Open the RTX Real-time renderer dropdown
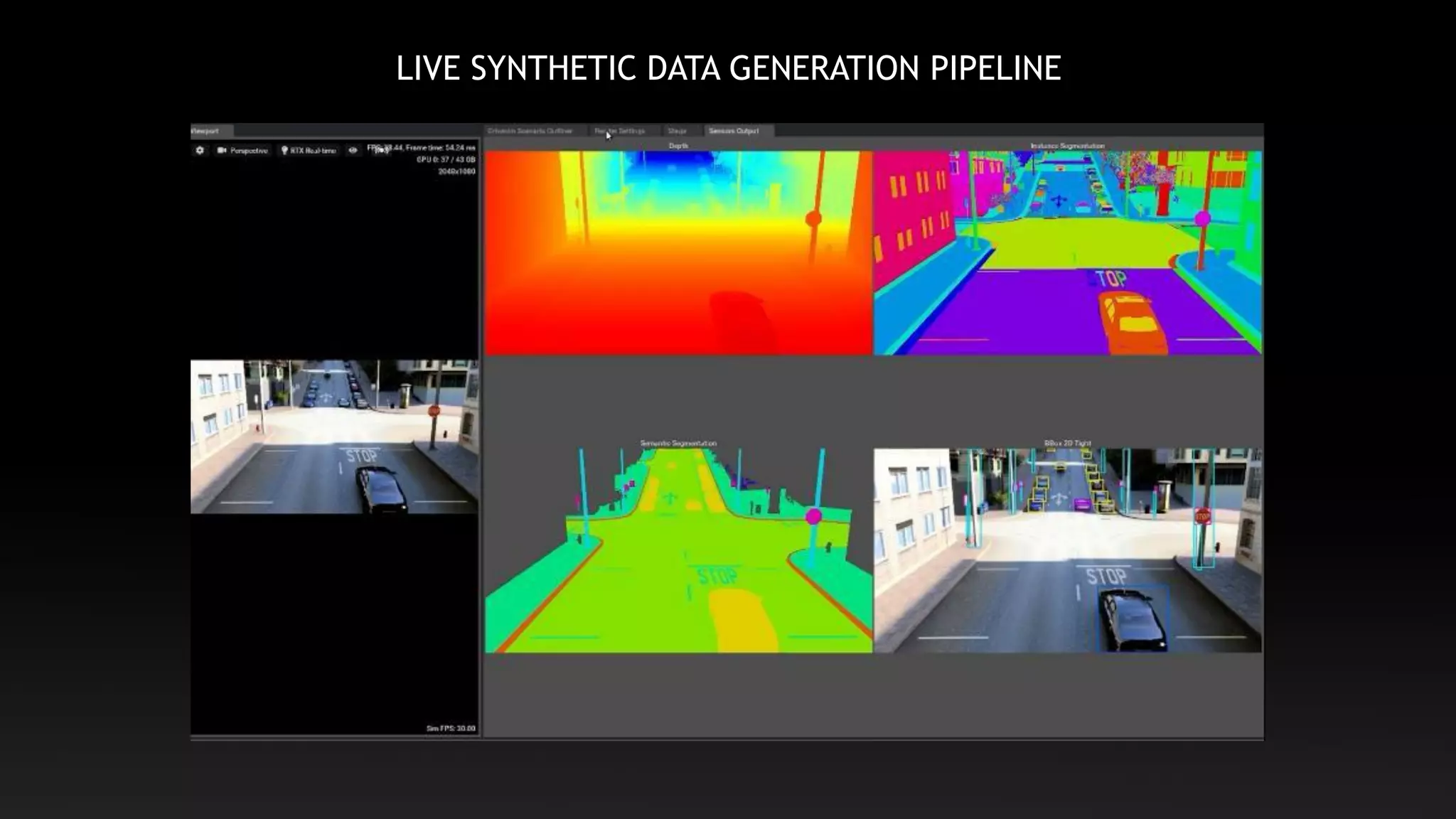 tap(309, 151)
